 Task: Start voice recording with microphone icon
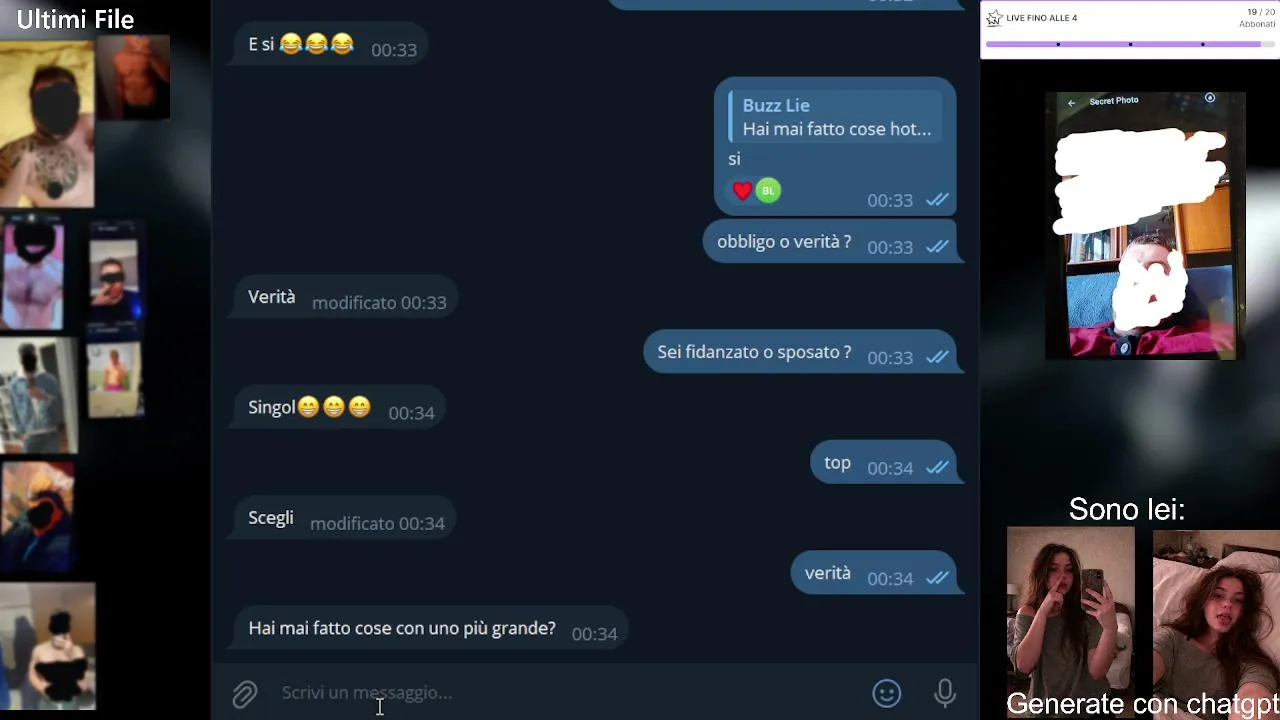945,693
